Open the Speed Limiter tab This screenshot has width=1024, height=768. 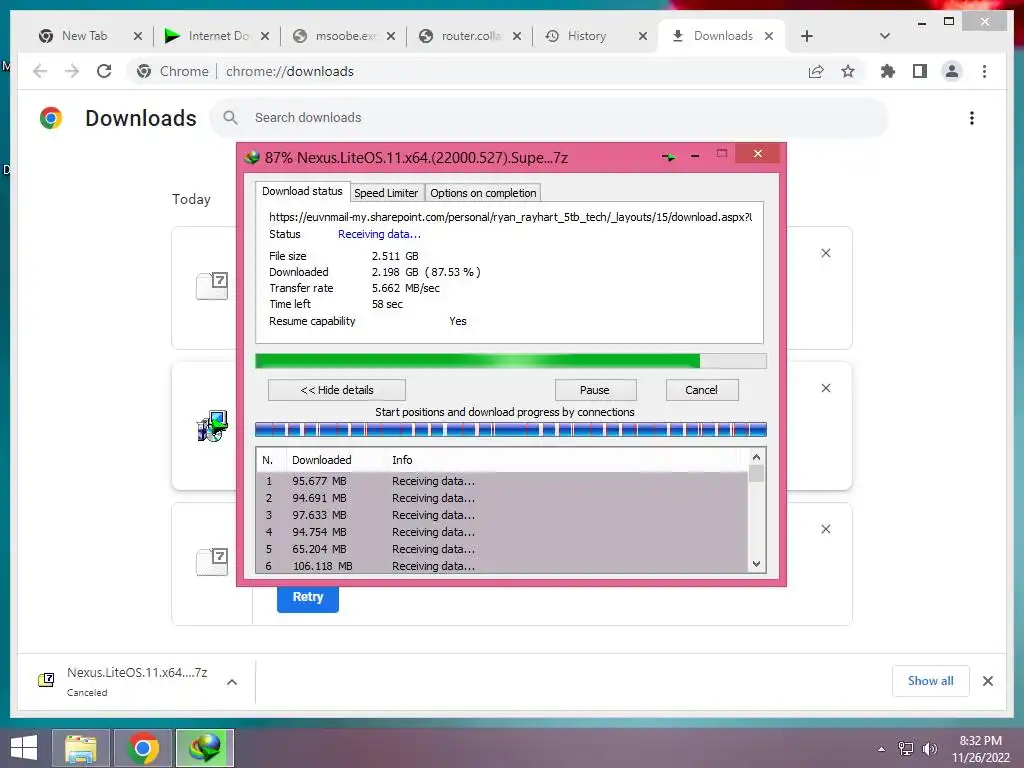click(386, 193)
